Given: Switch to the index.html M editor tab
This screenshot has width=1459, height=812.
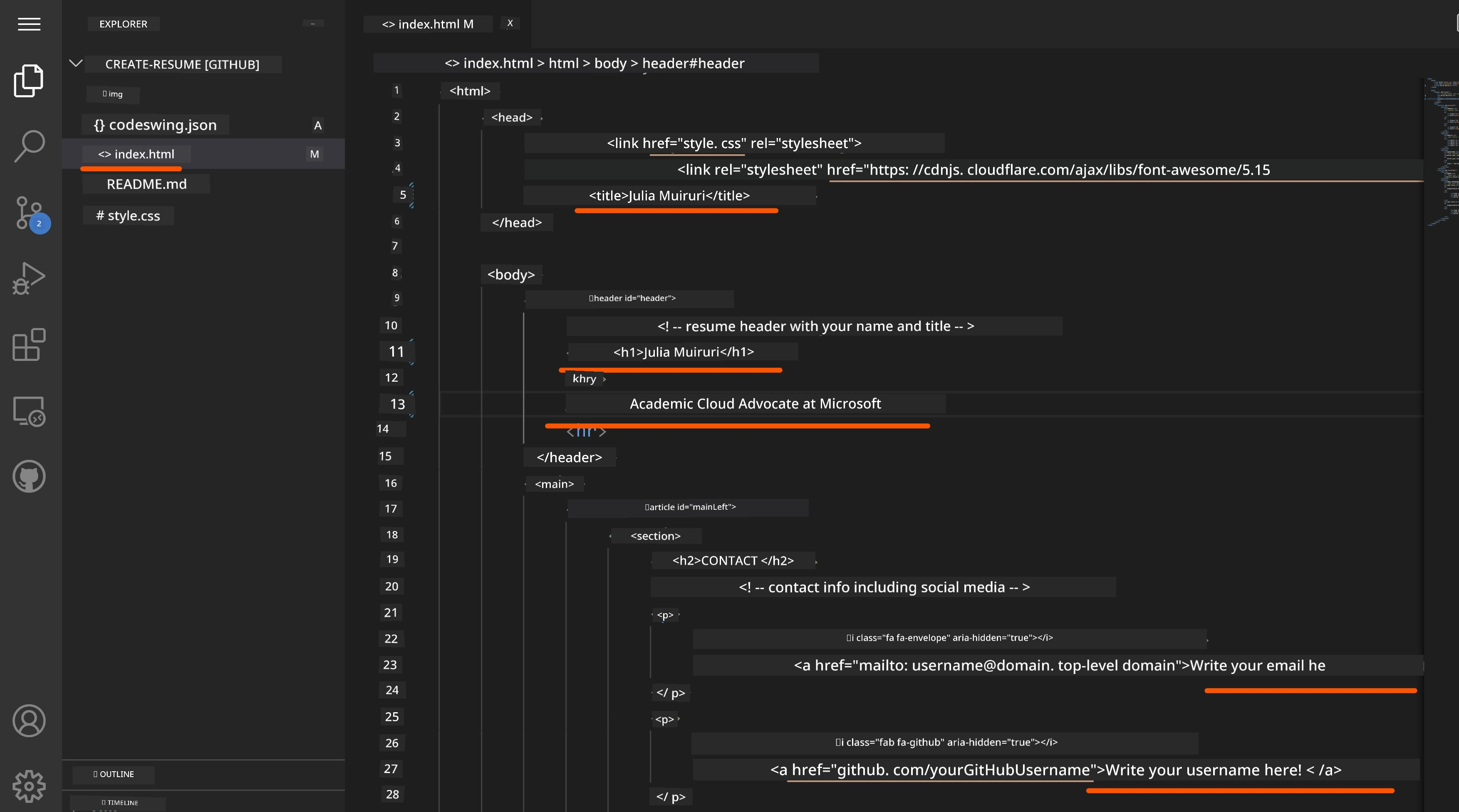Looking at the screenshot, I should 428,24.
